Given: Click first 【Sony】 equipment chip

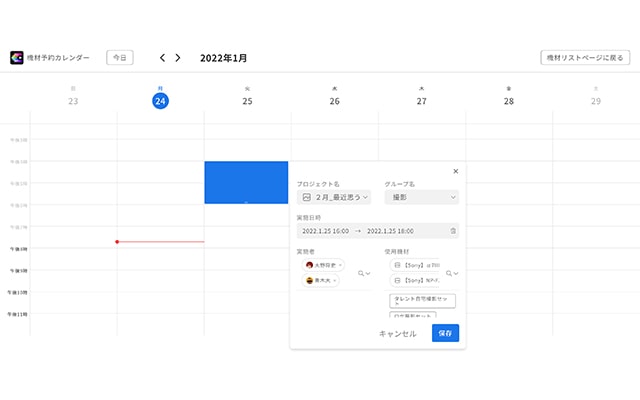Looking at the screenshot, I should coord(416,265).
